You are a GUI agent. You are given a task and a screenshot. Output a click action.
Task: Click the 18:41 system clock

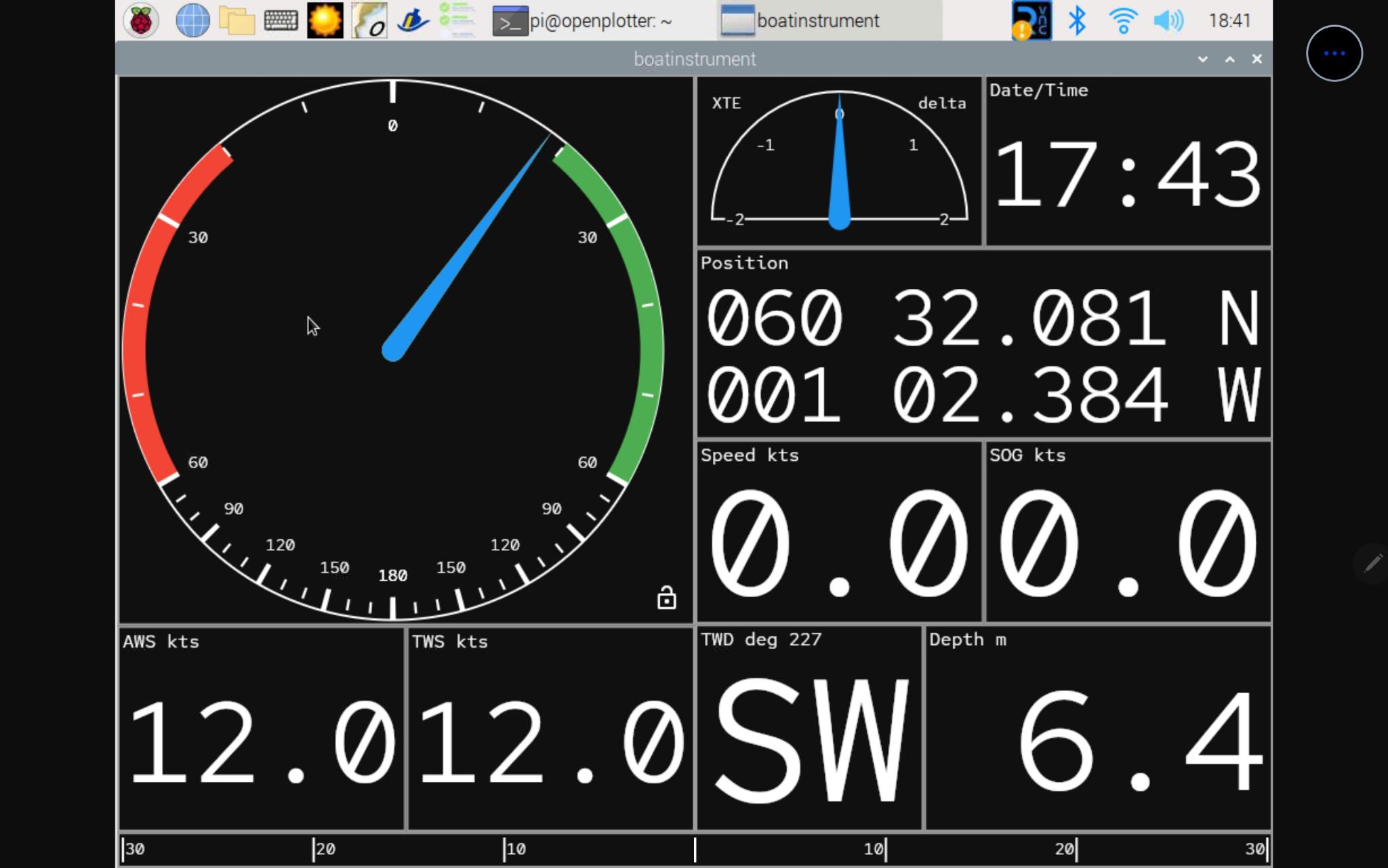1229,20
